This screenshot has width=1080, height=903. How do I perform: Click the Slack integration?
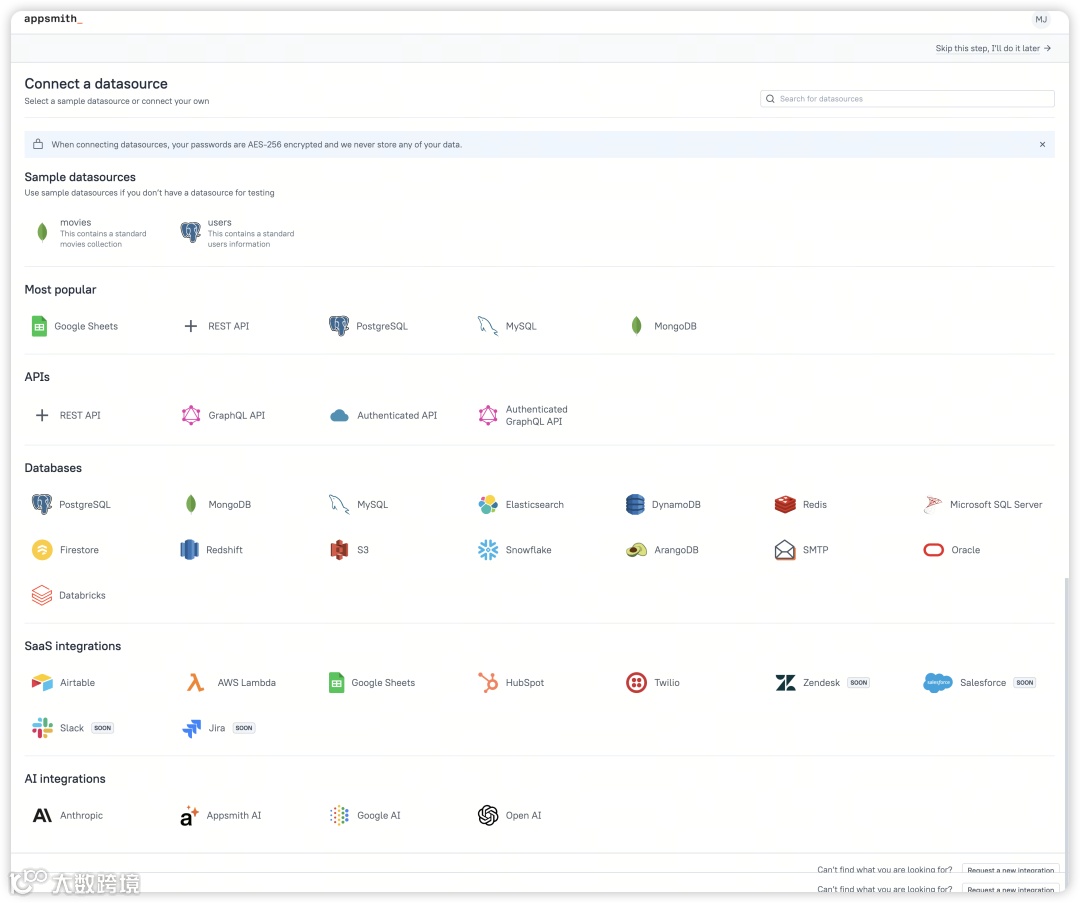pyautogui.click(x=72, y=728)
